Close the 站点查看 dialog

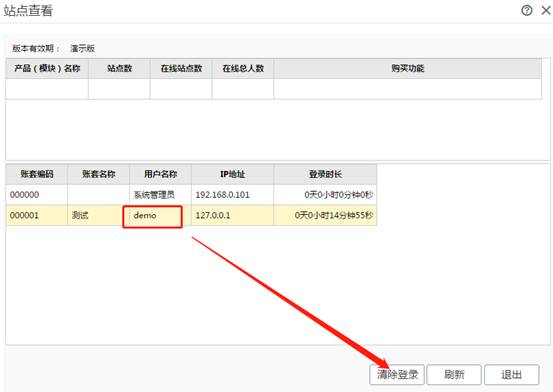[546, 10]
